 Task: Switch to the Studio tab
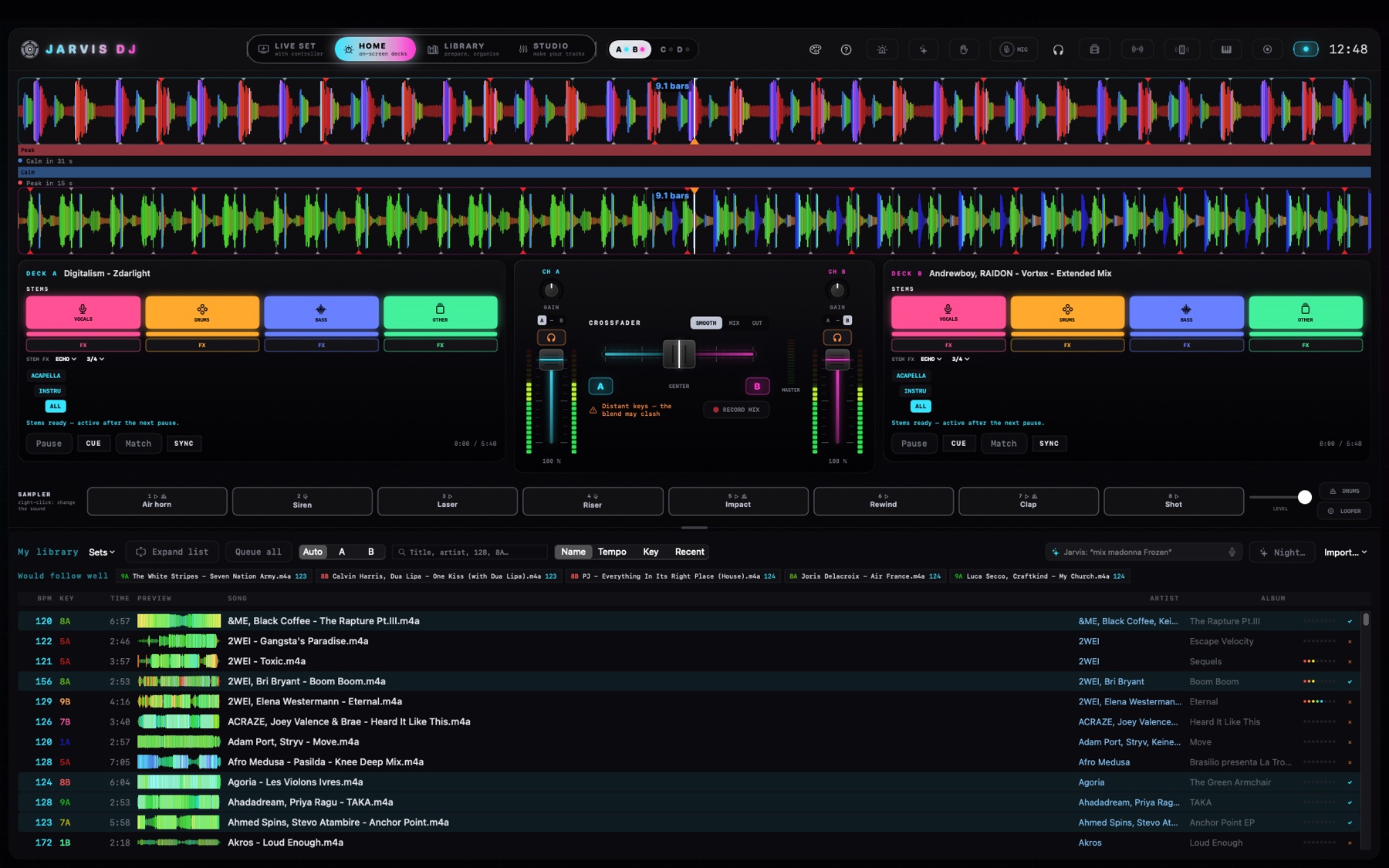pyautogui.click(x=552, y=49)
